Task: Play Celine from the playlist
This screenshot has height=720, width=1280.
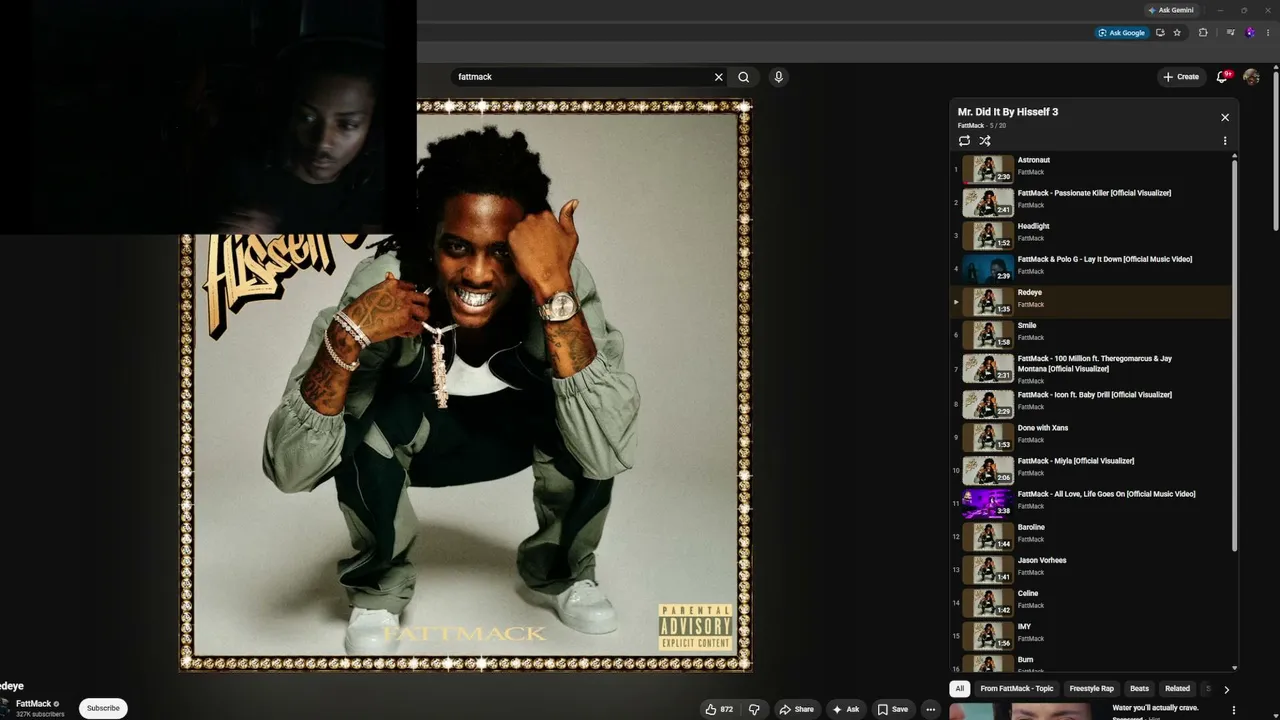Action: point(1091,602)
